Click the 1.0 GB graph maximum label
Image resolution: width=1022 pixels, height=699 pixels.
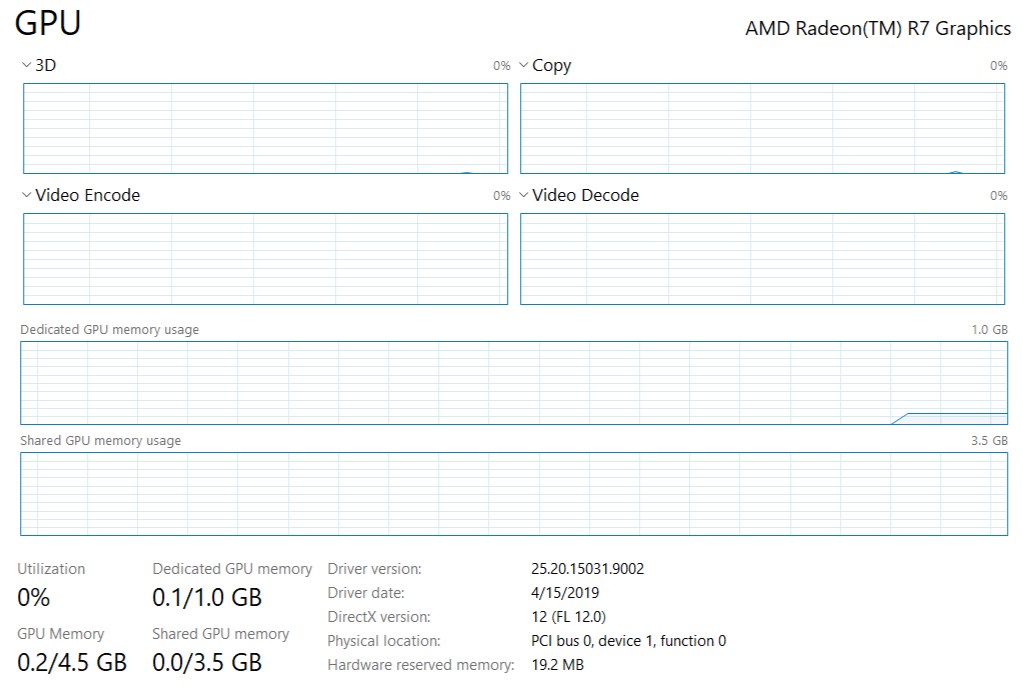coord(989,330)
